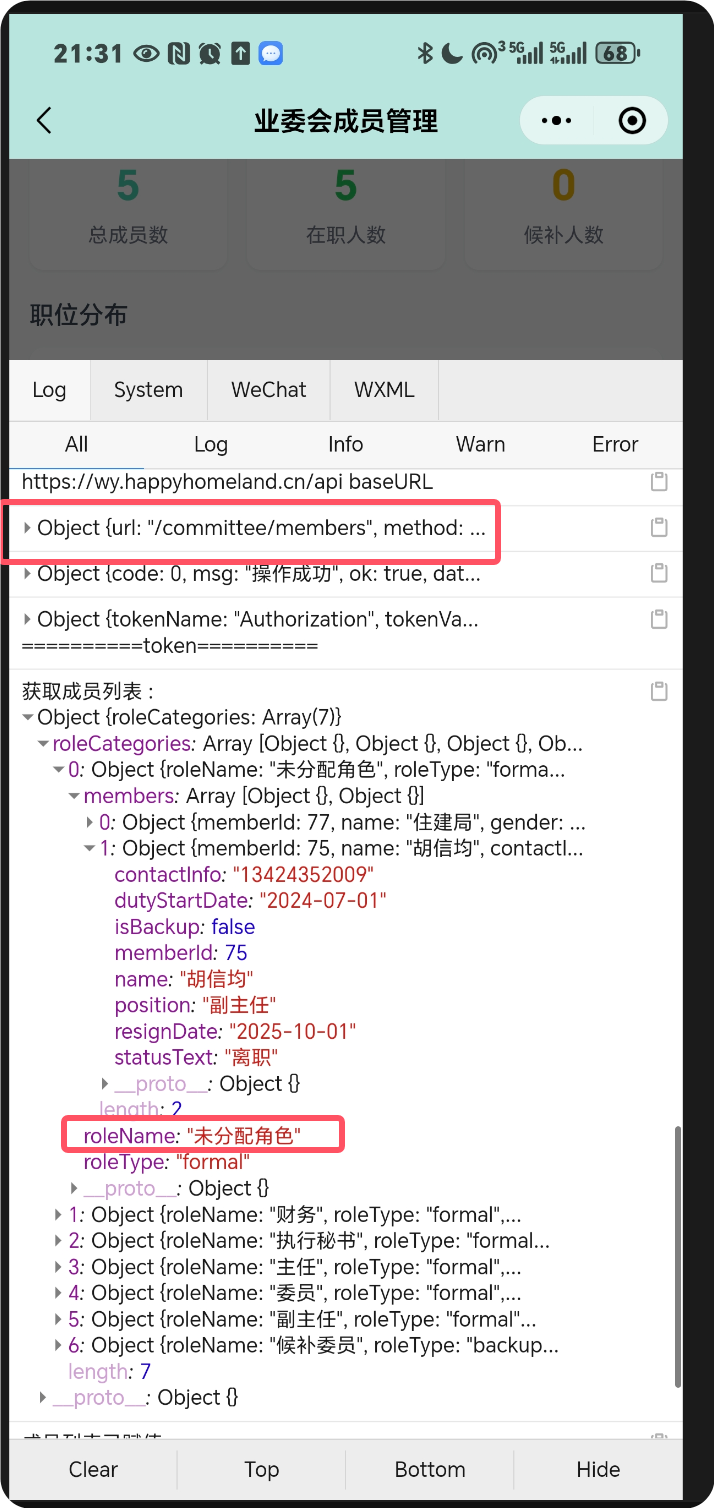Click the statusText value 离职
The height and width of the screenshot is (1508, 714).
coord(250,1057)
